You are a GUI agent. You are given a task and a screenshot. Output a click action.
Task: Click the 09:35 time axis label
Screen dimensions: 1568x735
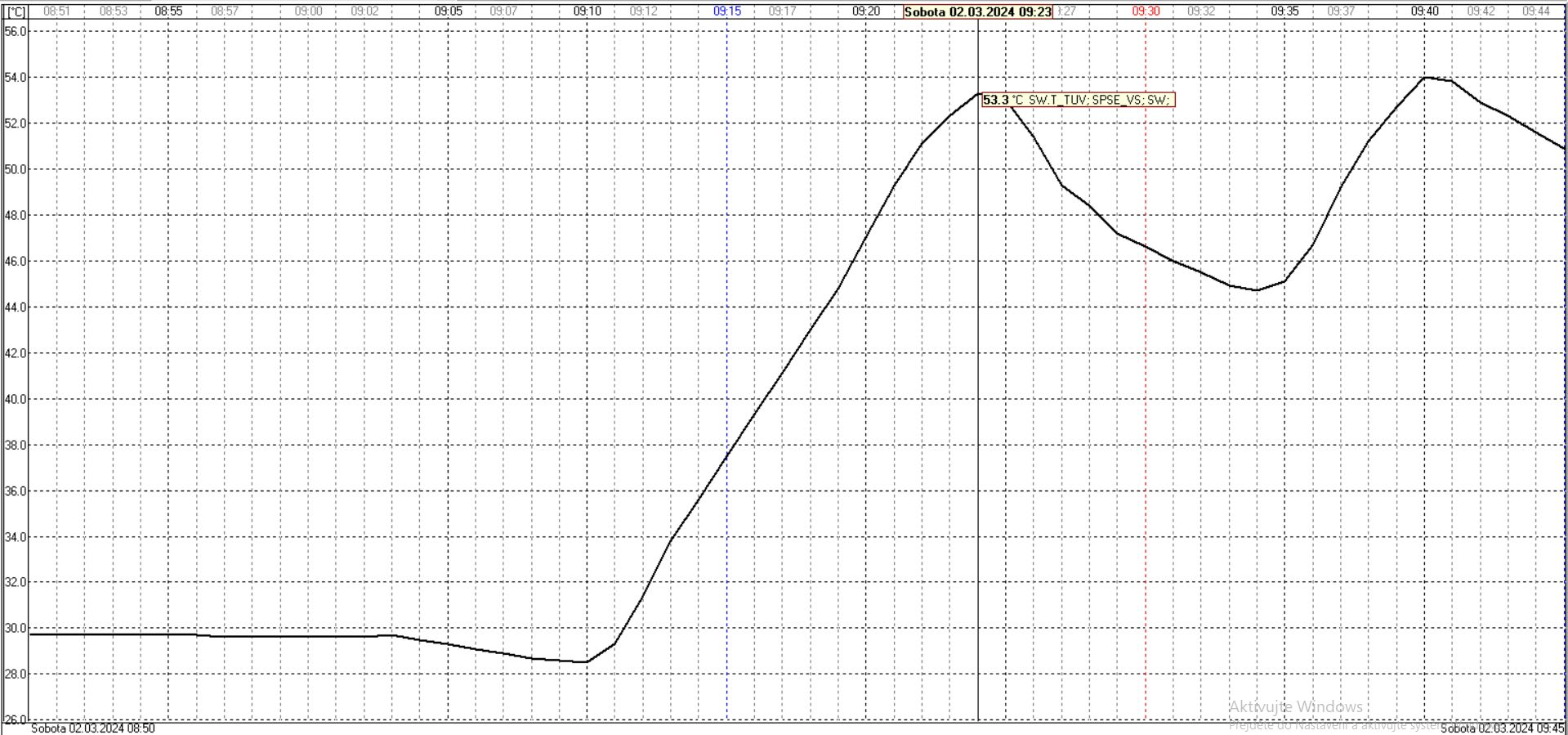(x=1284, y=11)
